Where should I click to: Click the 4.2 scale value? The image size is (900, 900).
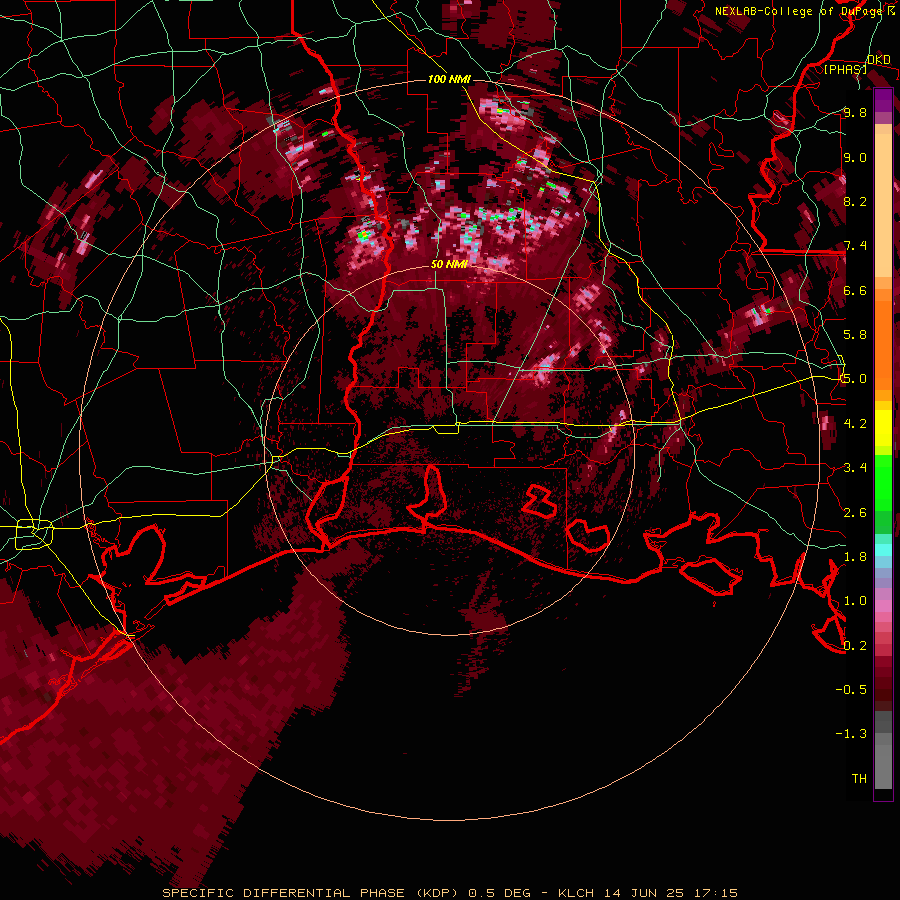pos(855,424)
